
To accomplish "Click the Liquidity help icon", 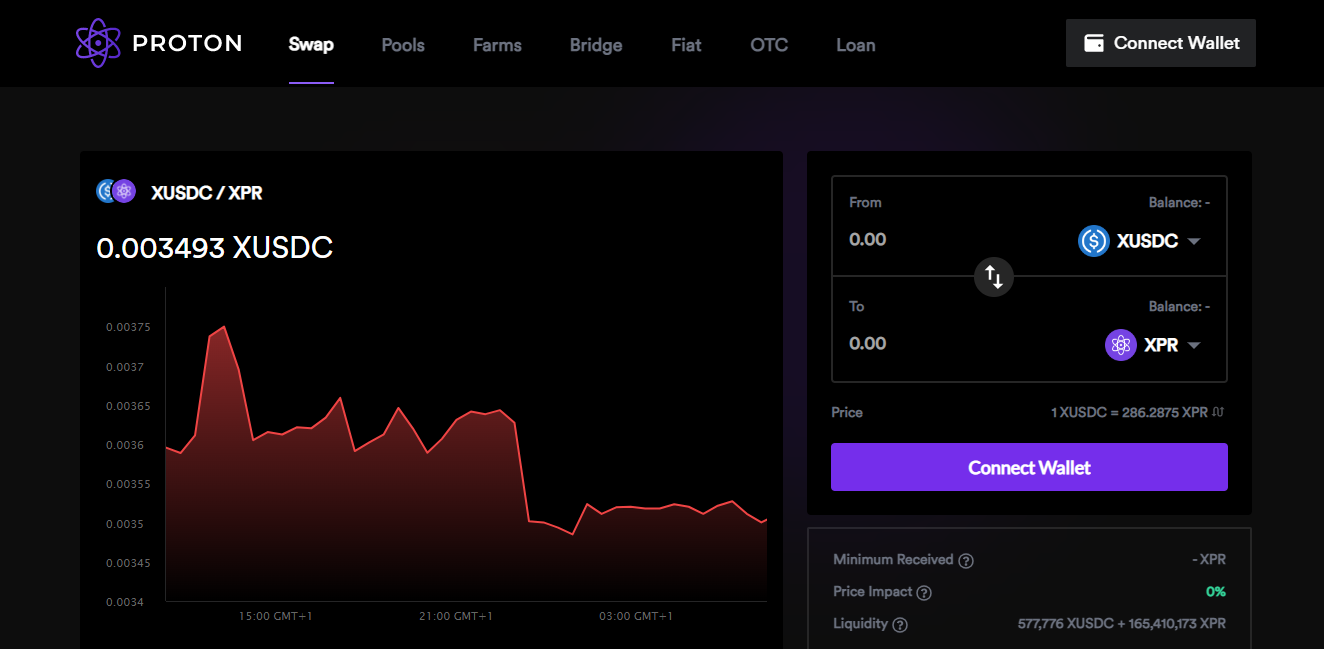I will (900, 625).
